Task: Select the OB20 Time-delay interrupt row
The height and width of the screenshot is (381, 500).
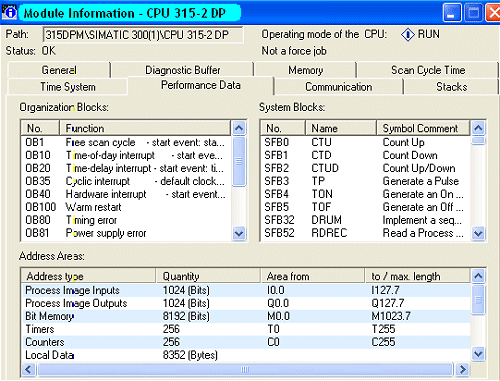Action: click(x=126, y=168)
